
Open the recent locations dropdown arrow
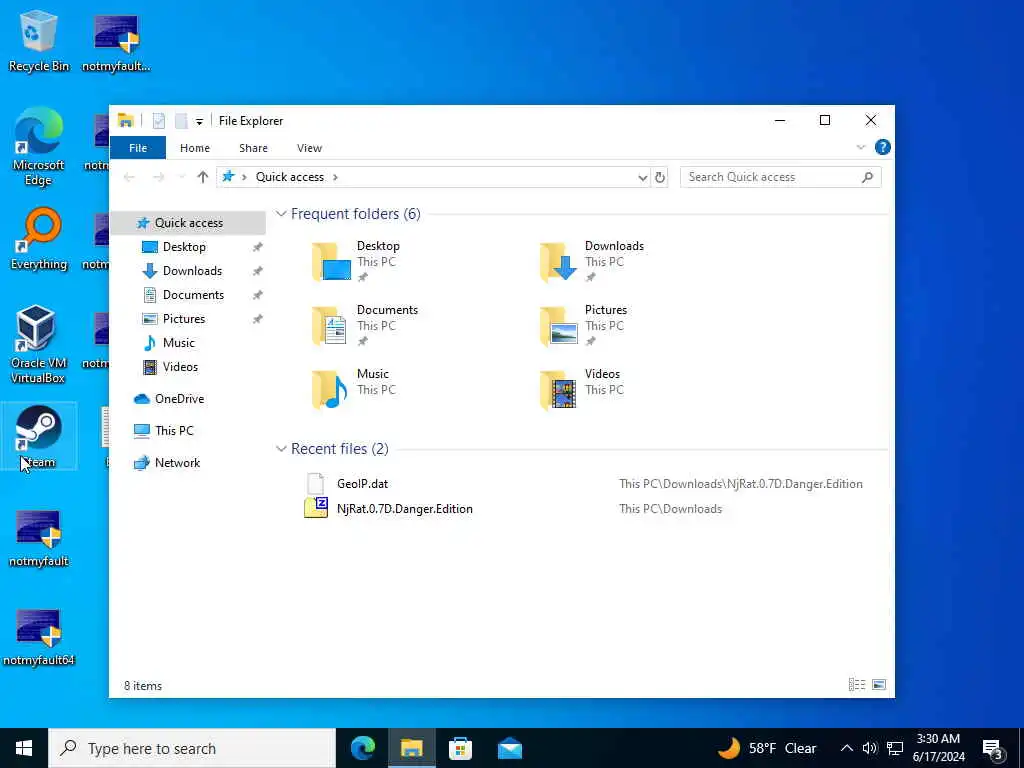(182, 177)
